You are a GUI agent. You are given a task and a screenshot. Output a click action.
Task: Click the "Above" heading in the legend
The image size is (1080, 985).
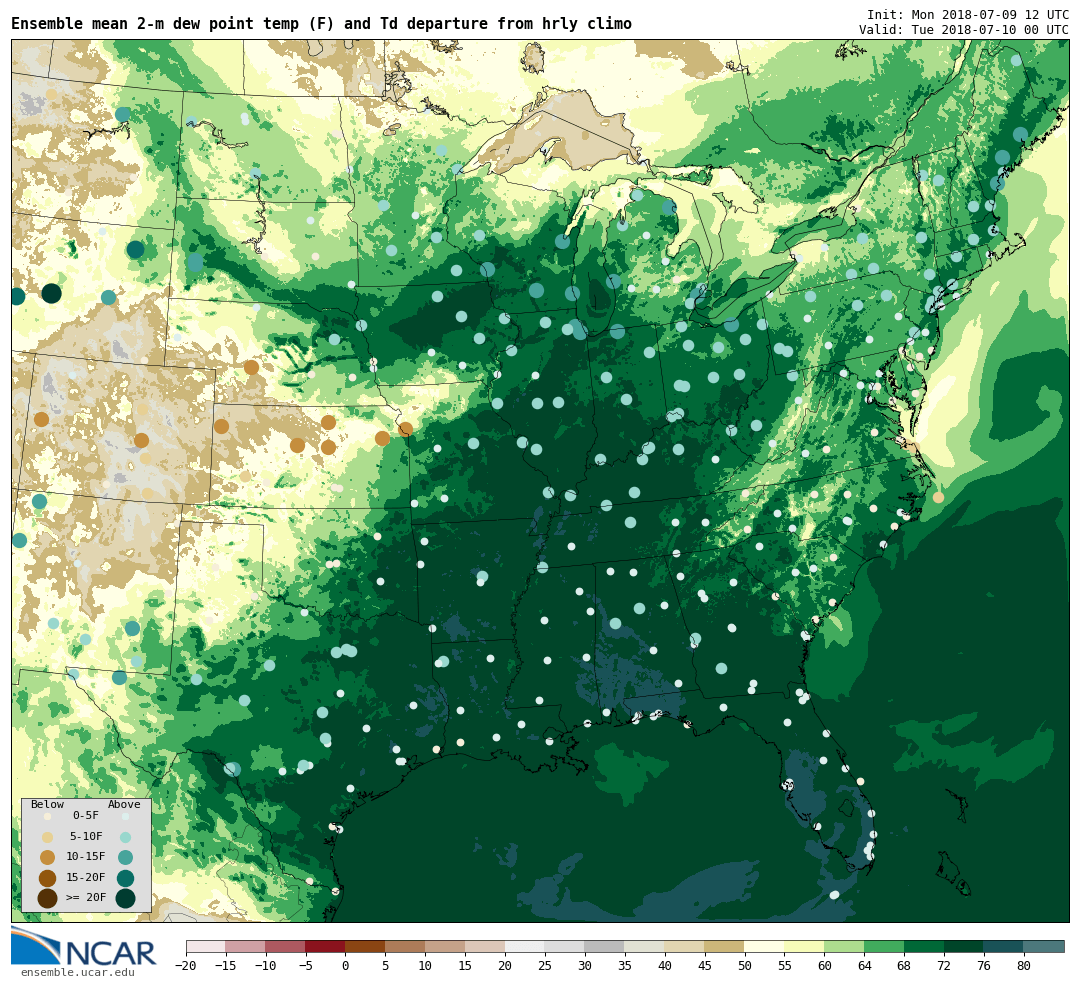pyautogui.click(x=124, y=804)
